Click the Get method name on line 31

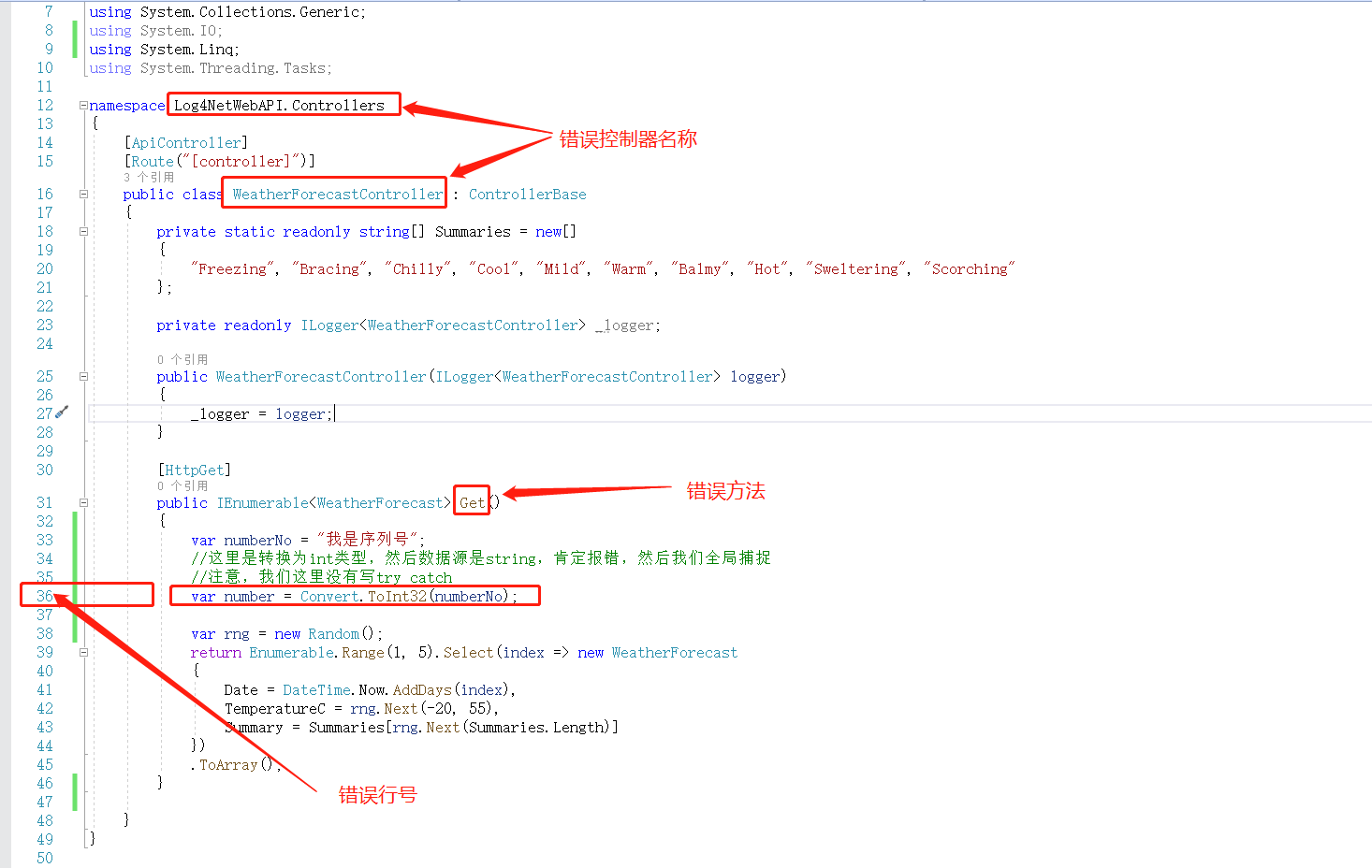[x=473, y=503]
